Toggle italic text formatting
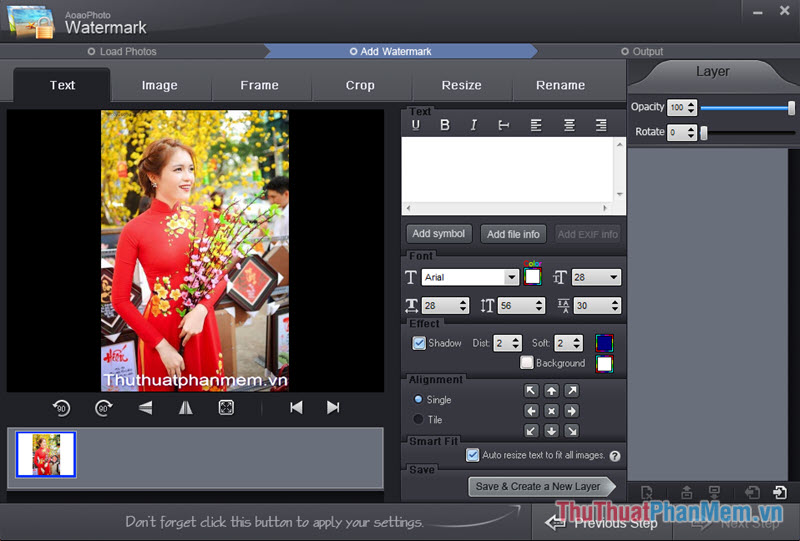Viewport: 800px width, 541px height. pyautogui.click(x=473, y=125)
